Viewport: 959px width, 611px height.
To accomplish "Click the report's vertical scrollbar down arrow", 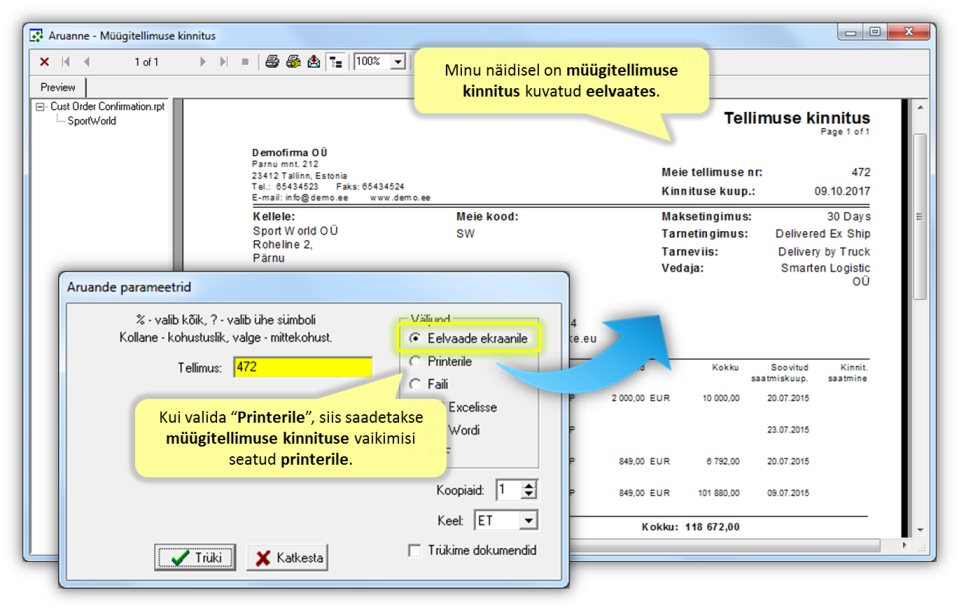I will (x=920, y=530).
